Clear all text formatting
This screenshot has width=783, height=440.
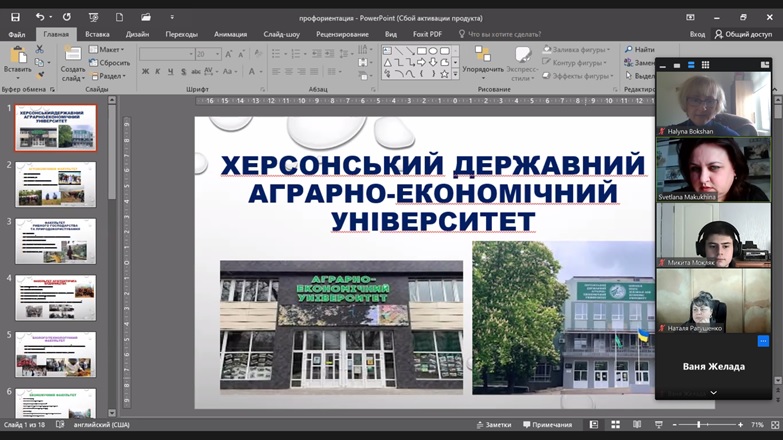pos(258,54)
